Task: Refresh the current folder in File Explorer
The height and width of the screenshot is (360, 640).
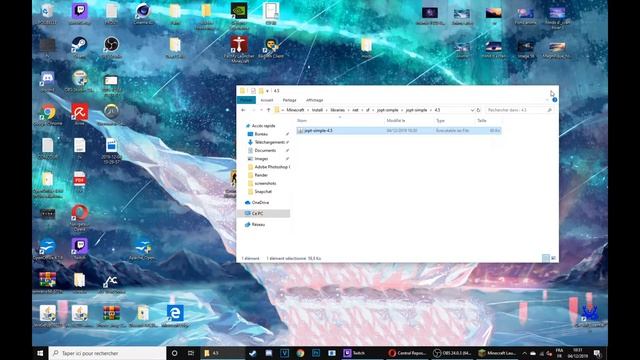Action: pyautogui.click(x=478, y=110)
